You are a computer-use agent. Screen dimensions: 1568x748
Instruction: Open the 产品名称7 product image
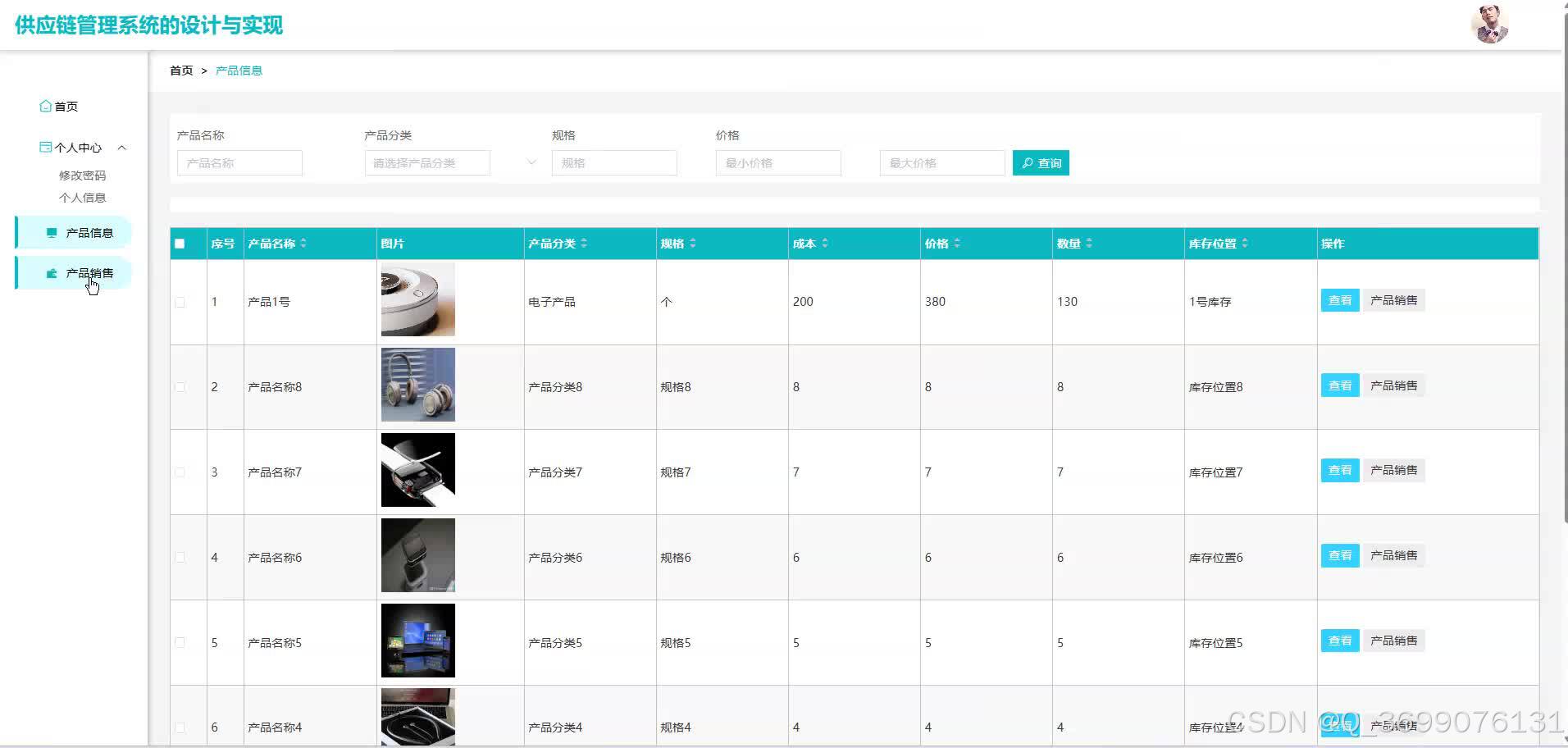click(x=418, y=470)
